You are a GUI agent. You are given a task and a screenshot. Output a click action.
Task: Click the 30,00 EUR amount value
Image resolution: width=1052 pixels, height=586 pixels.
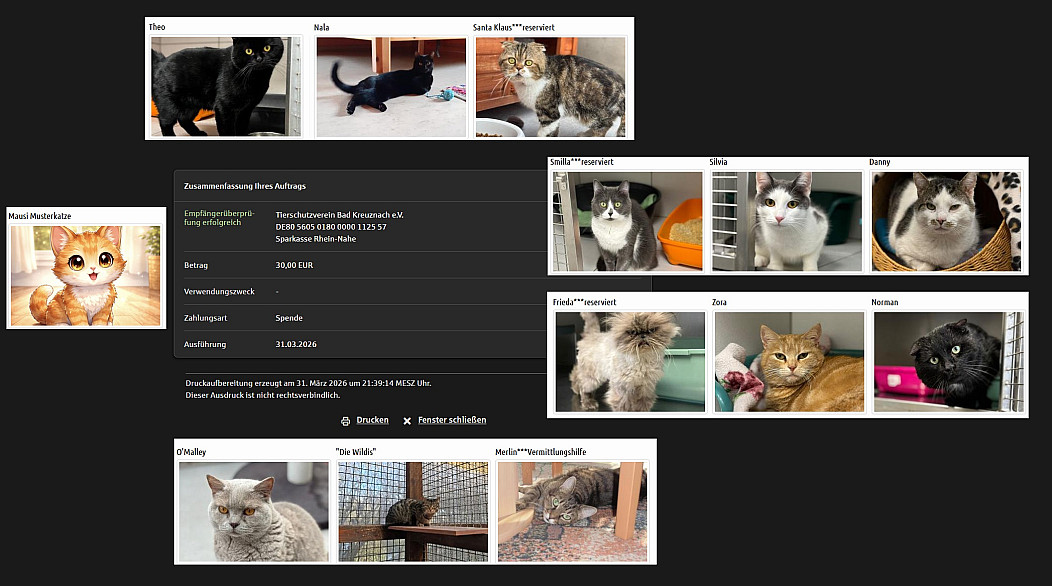tap(294, 266)
